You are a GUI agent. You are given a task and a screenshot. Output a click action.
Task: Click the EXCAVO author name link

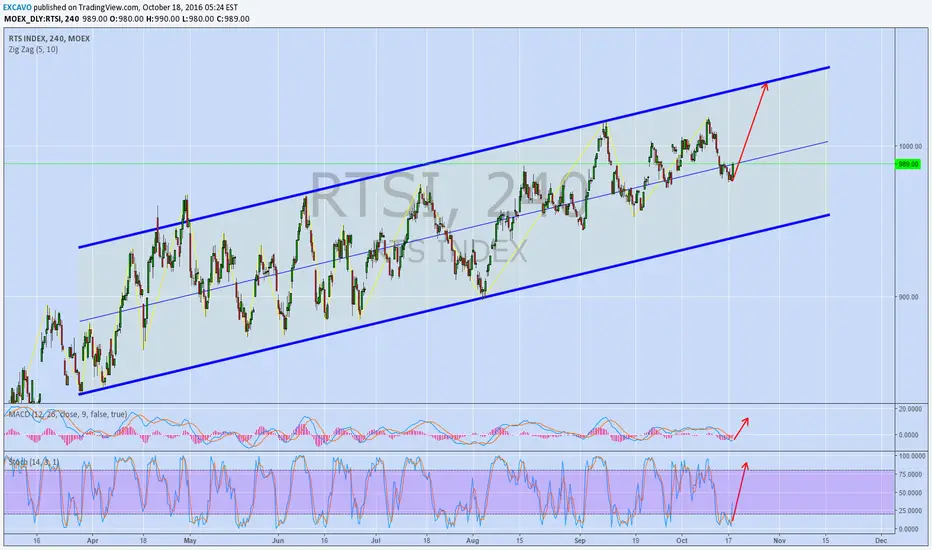click(x=17, y=7)
